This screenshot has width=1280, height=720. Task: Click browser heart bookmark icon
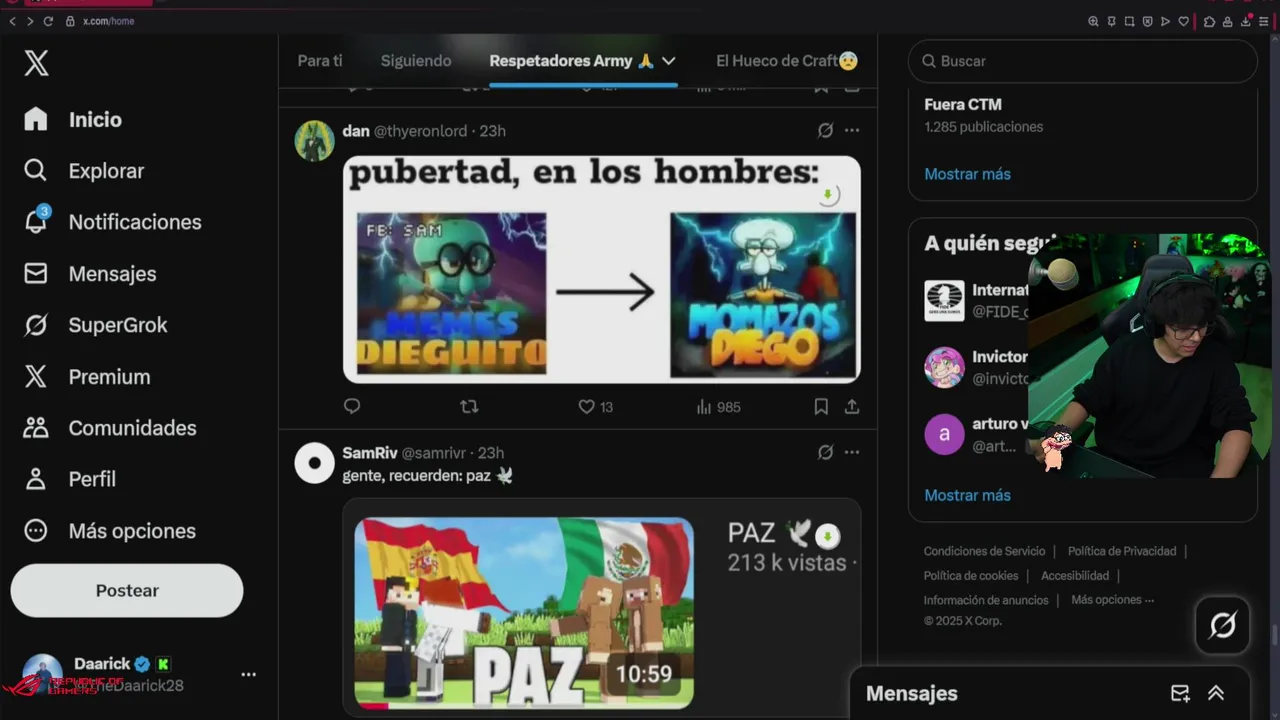[x=1183, y=21]
